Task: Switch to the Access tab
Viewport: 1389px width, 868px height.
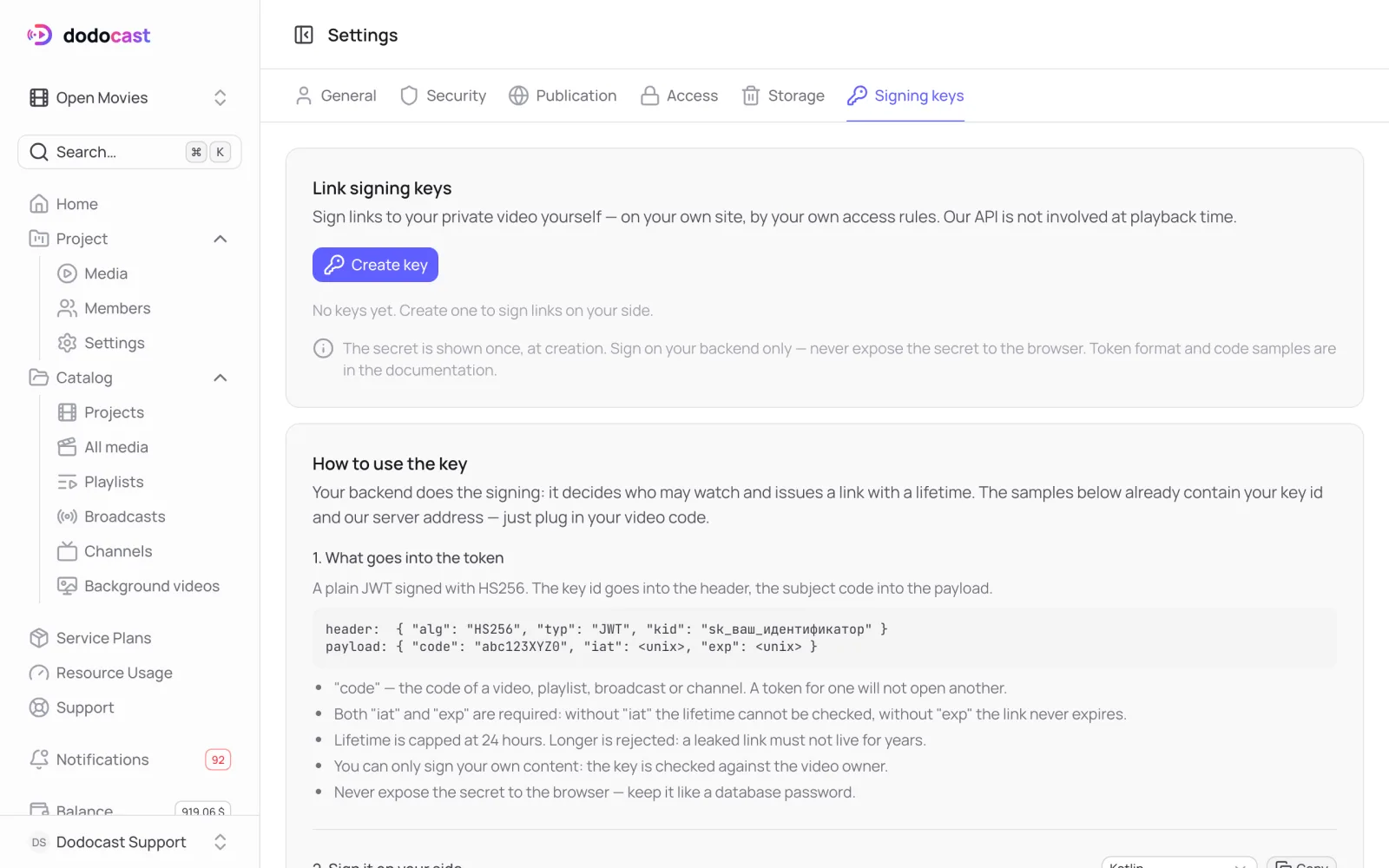Action: tap(679, 95)
